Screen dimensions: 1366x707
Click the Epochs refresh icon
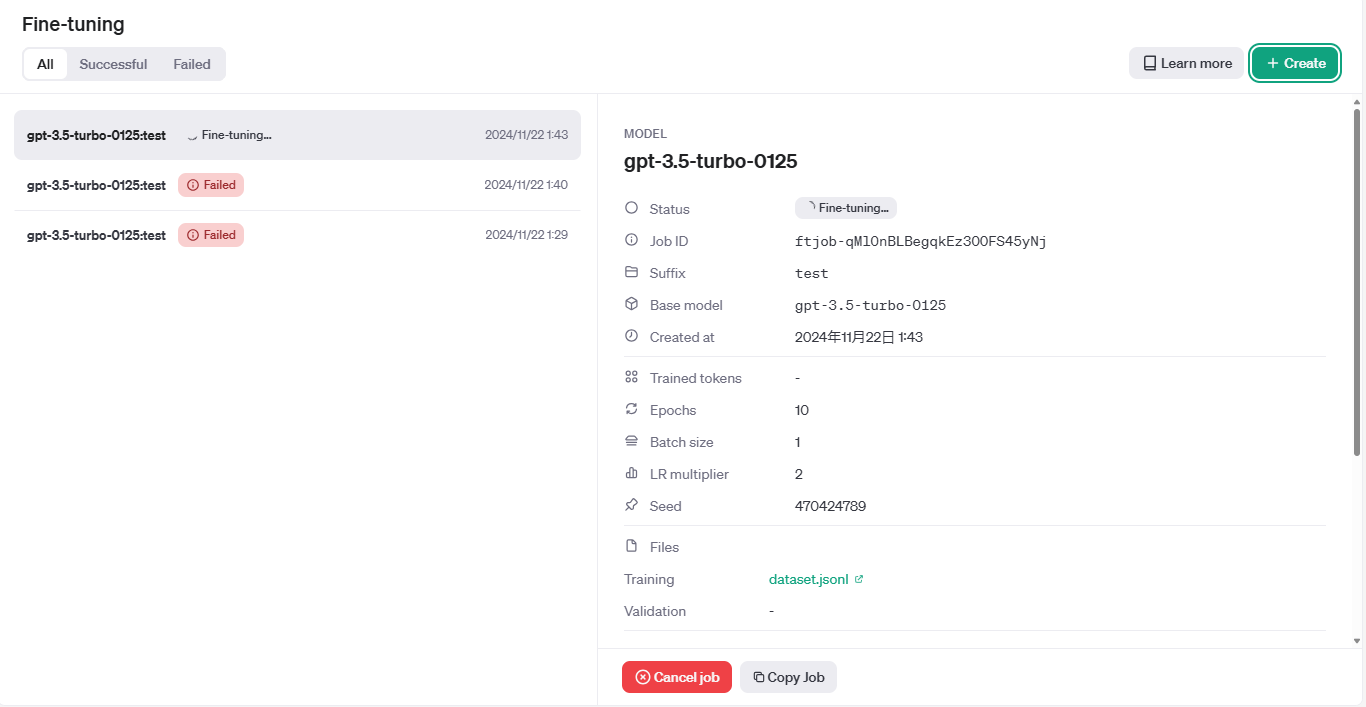tap(631, 409)
